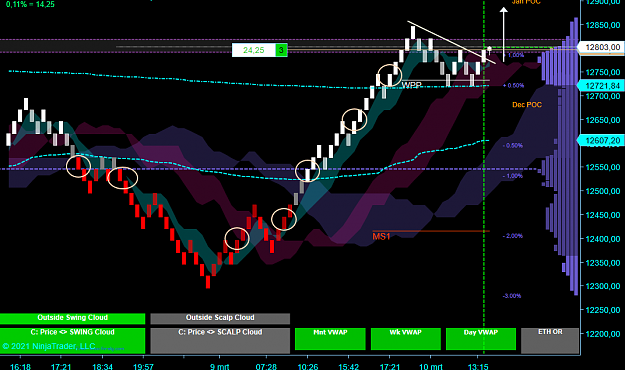This screenshot has height=370, width=625.
Task: Click the 12300,00 price axis label
Action: [x=603, y=286]
